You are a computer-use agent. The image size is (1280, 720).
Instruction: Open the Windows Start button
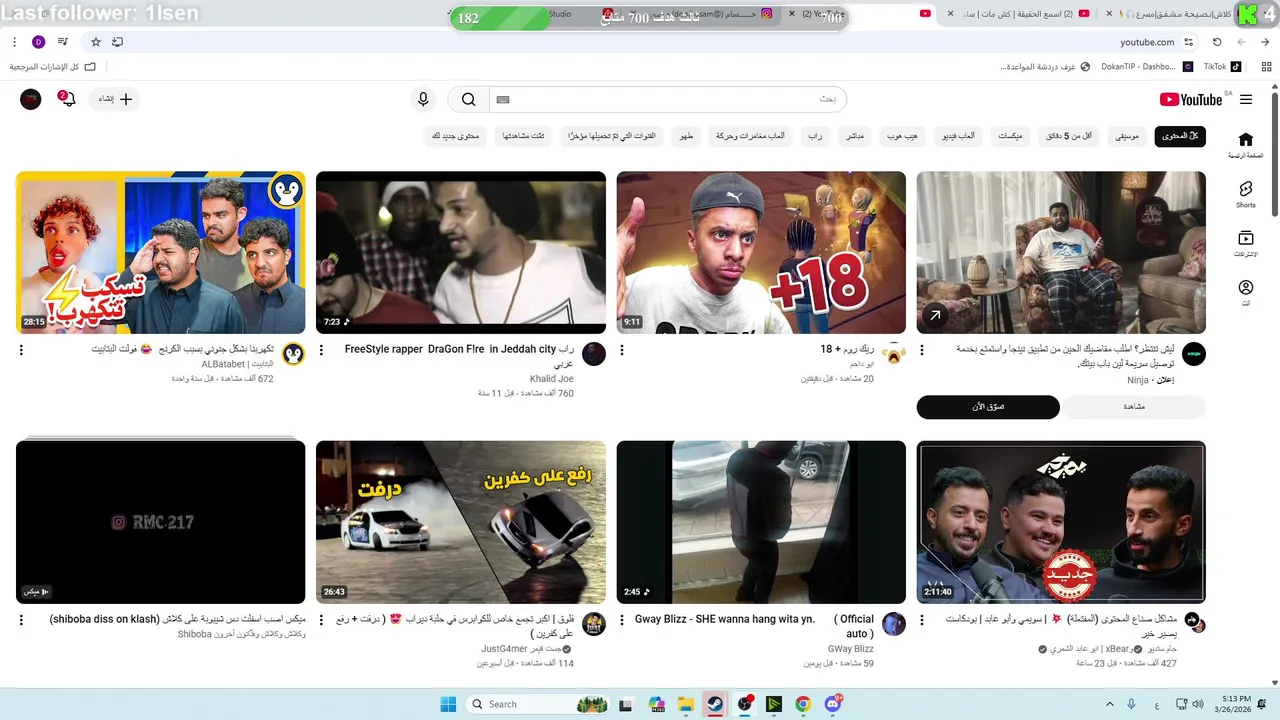point(448,704)
